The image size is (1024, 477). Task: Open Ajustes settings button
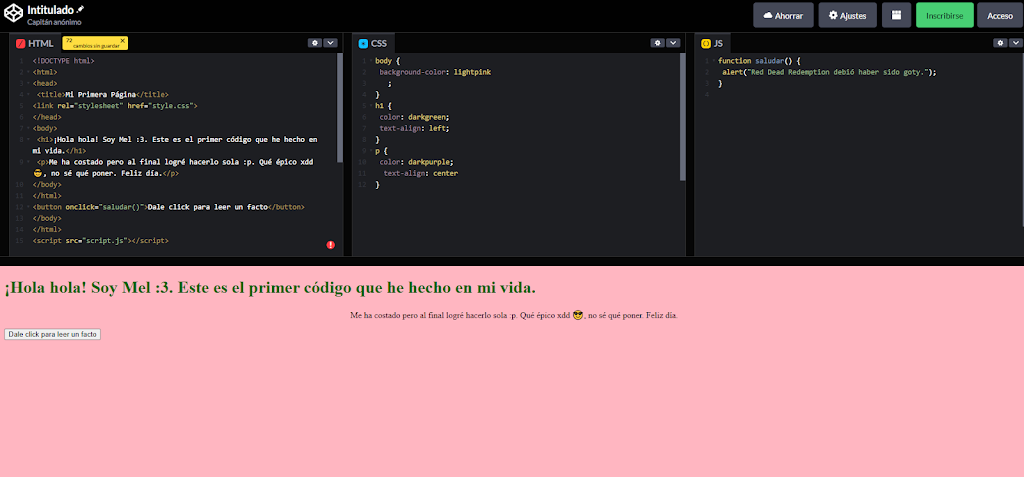pyautogui.click(x=848, y=15)
